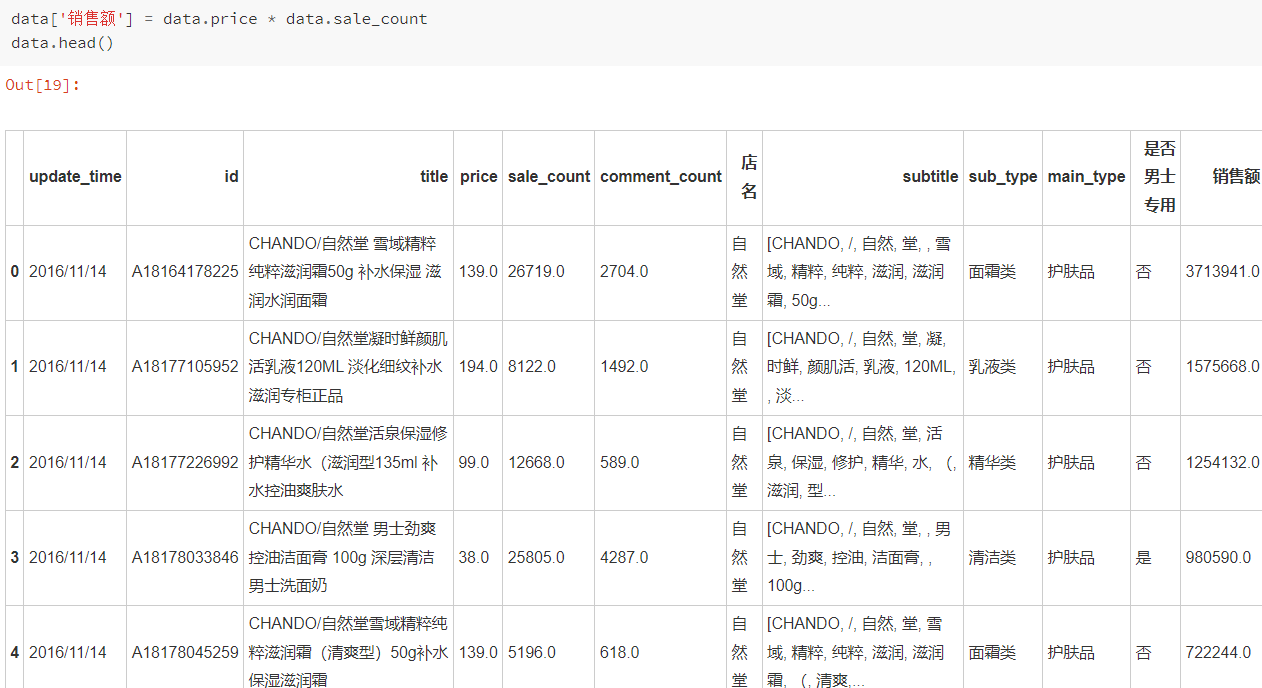Viewport: 1262px width, 688px height.
Task: Click the price column header
Action: [478, 177]
